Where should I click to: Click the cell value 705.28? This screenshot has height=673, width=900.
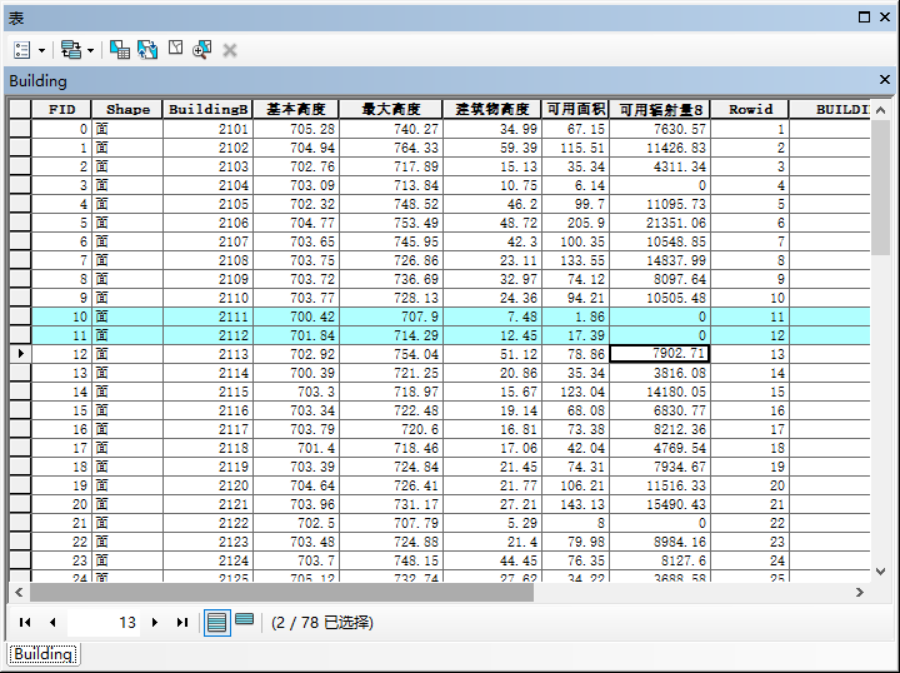coord(296,129)
